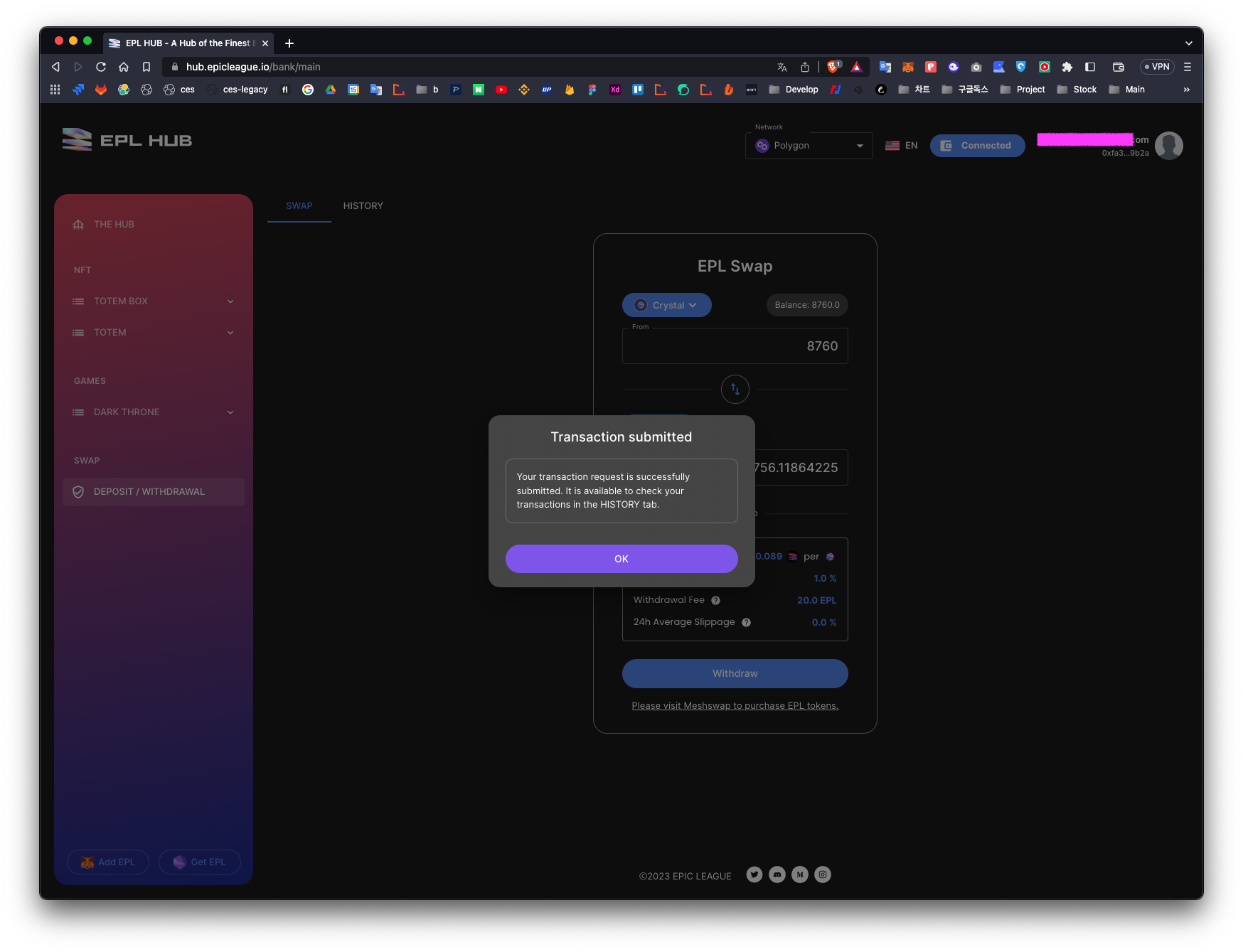Open the Stock bookmarks folder
Image resolution: width=1243 pixels, height=952 pixels.
click(1077, 90)
